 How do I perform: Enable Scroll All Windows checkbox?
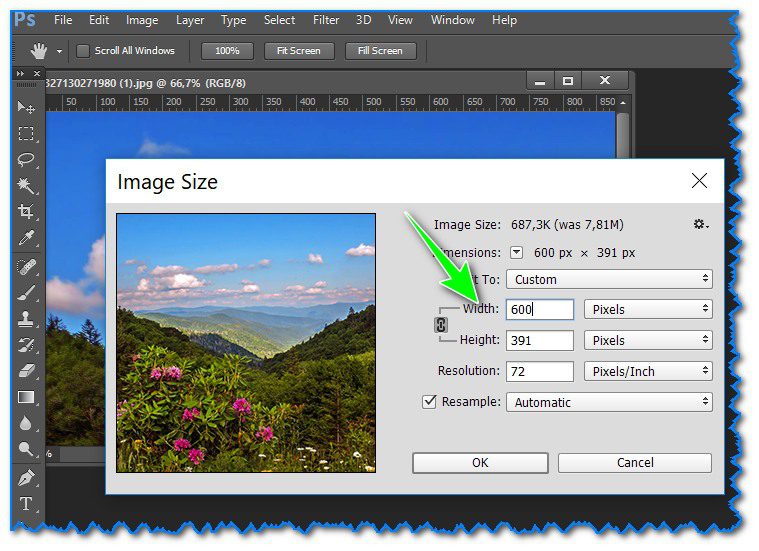(83, 51)
